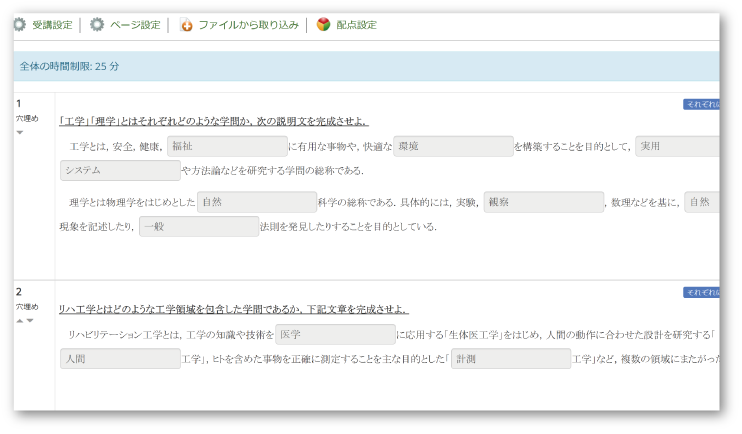Click the 環境 answer field

[453, 146]
